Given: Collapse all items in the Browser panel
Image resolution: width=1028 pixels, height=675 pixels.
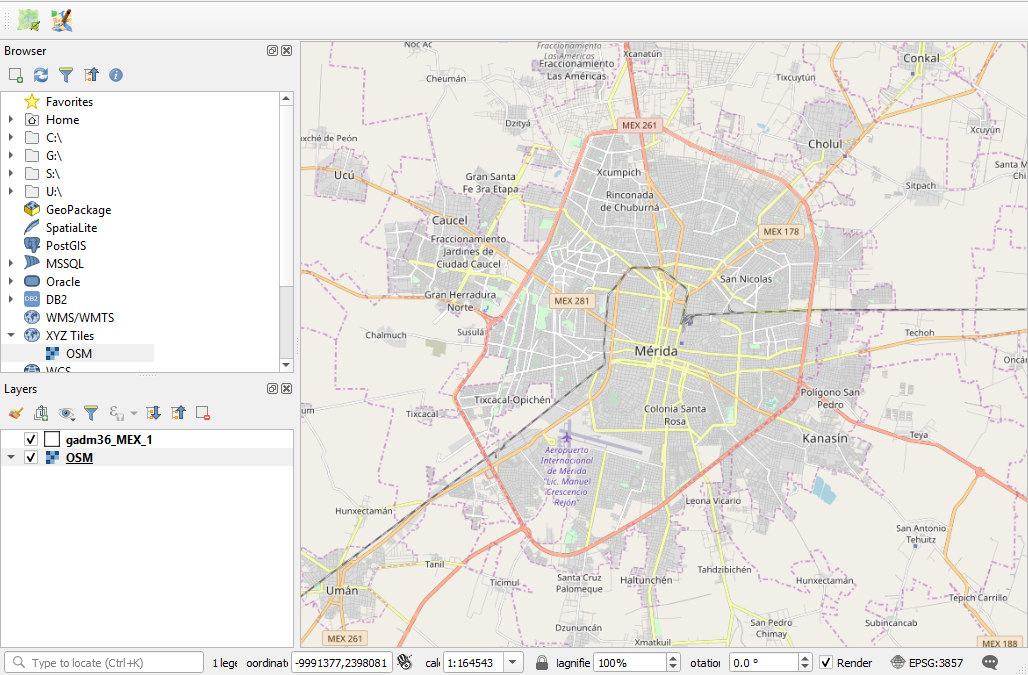Looking at the screenshot, I should tap(89, 74).
